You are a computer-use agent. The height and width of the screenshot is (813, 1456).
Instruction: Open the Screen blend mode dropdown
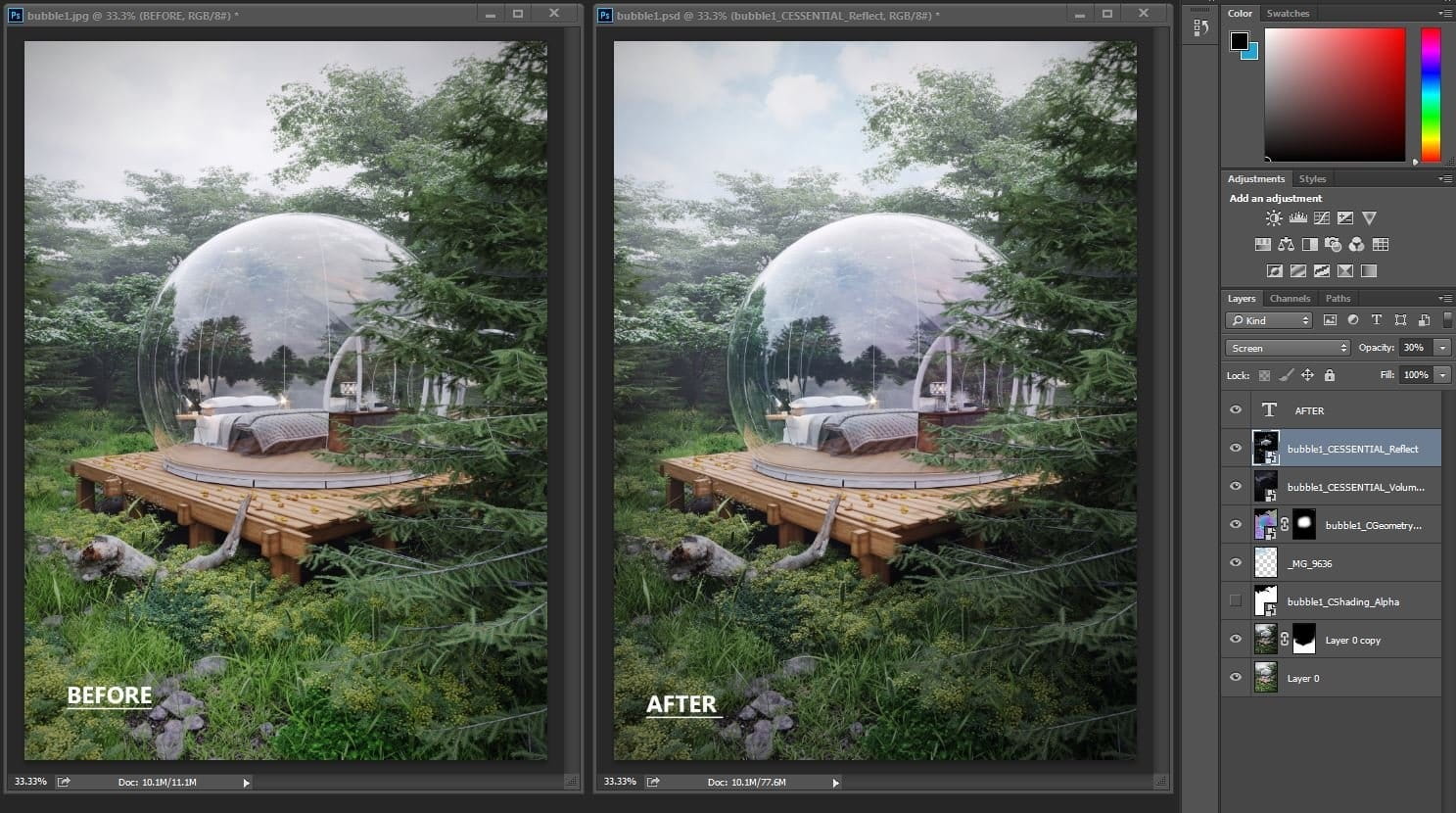tap(1288, 348)
